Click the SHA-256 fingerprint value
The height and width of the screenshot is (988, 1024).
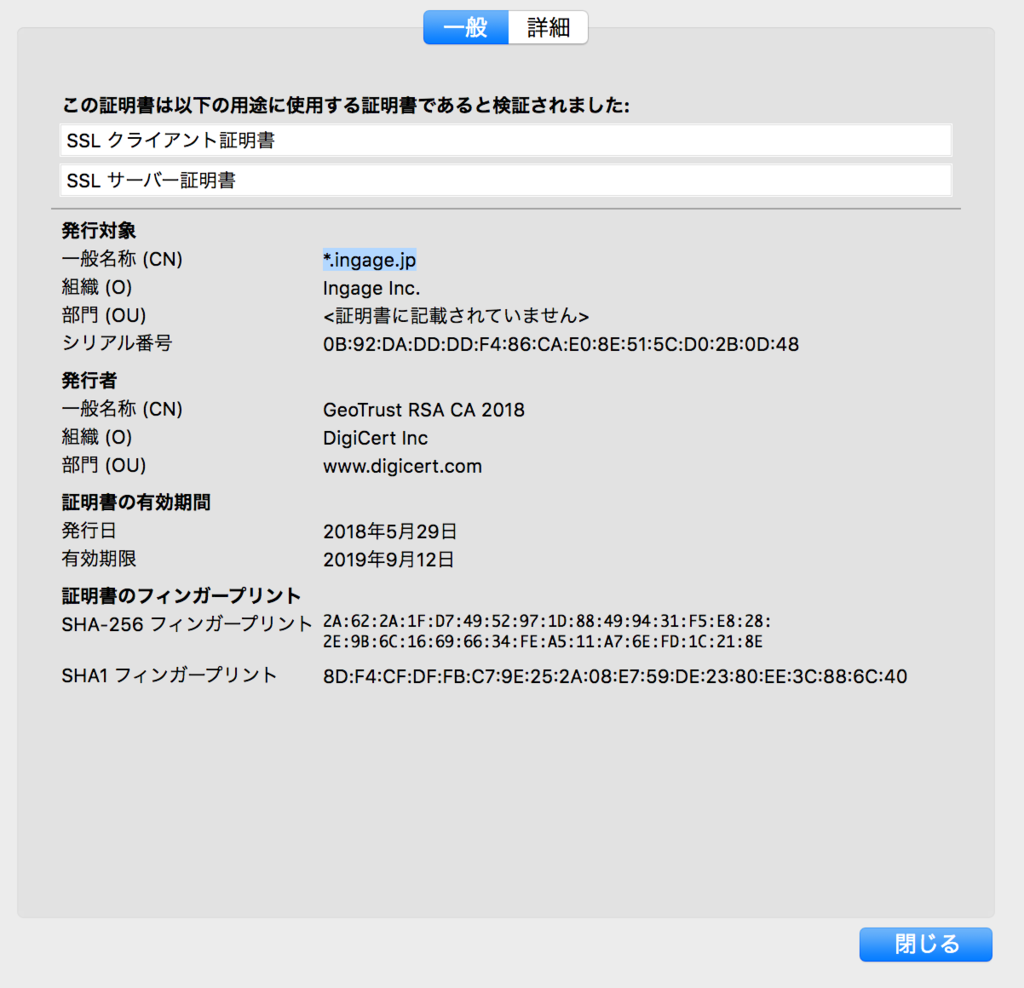[x=547, y=631]
